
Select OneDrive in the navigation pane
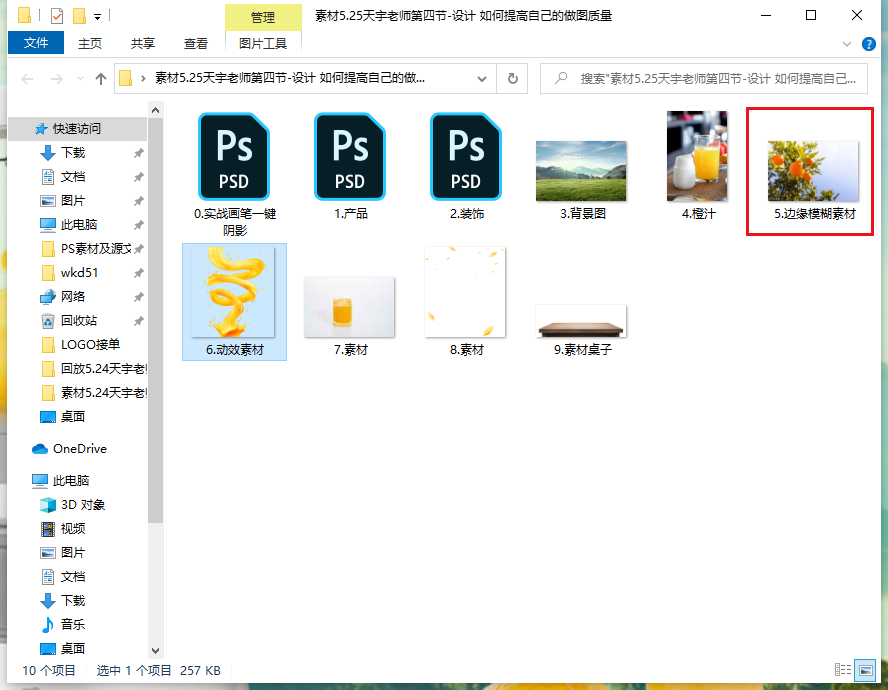(x=78, y=449)
